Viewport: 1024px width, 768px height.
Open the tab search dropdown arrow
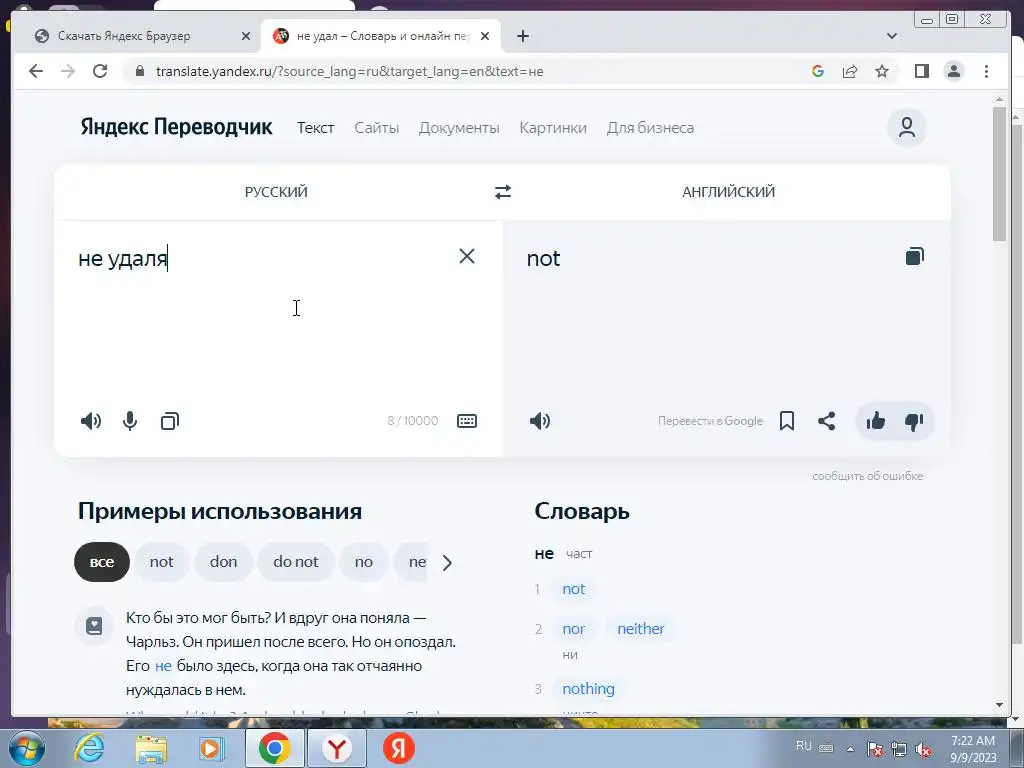(x=891, y=36)
